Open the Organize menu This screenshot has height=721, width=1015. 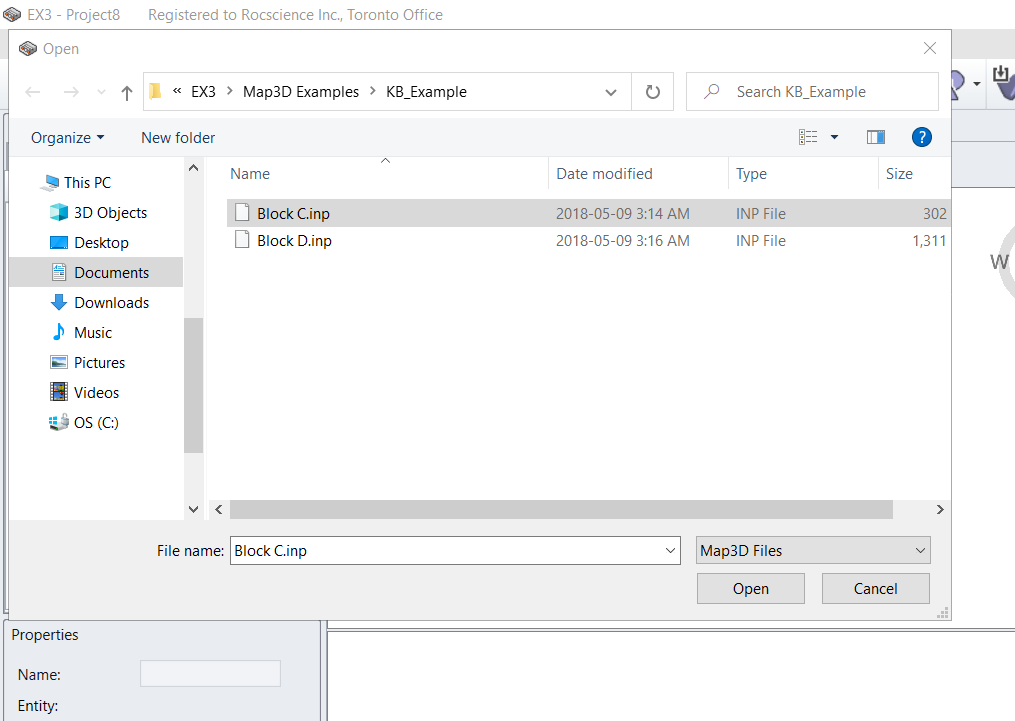[65, 137]
